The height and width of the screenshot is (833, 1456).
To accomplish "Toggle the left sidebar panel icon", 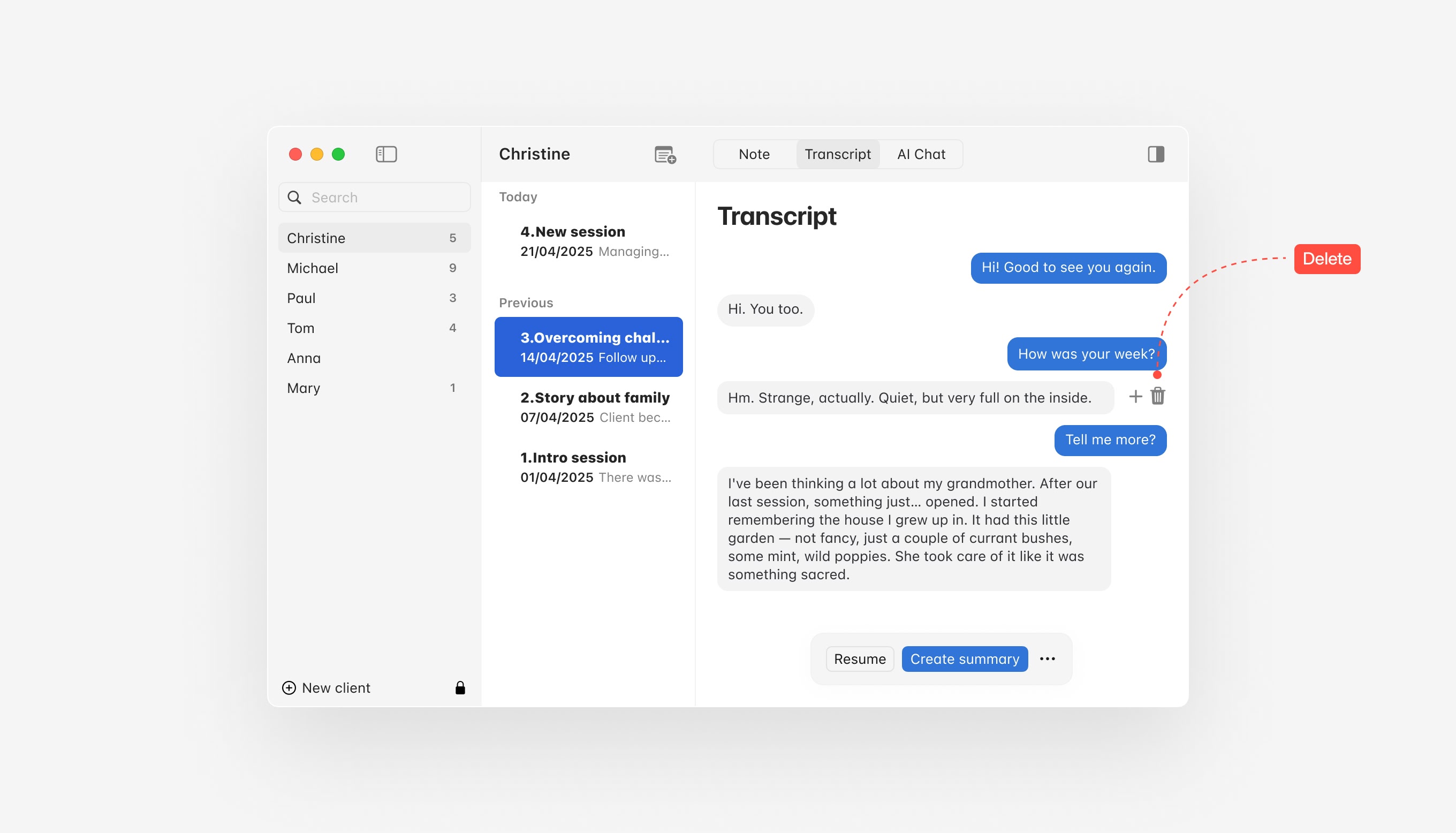I will pos(386,154).
